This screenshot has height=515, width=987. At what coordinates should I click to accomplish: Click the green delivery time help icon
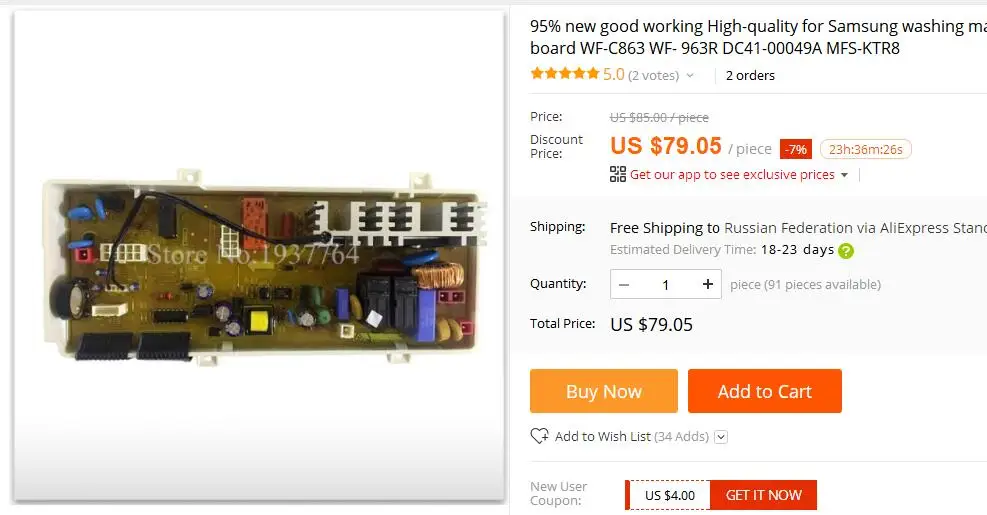click(846, 251)
